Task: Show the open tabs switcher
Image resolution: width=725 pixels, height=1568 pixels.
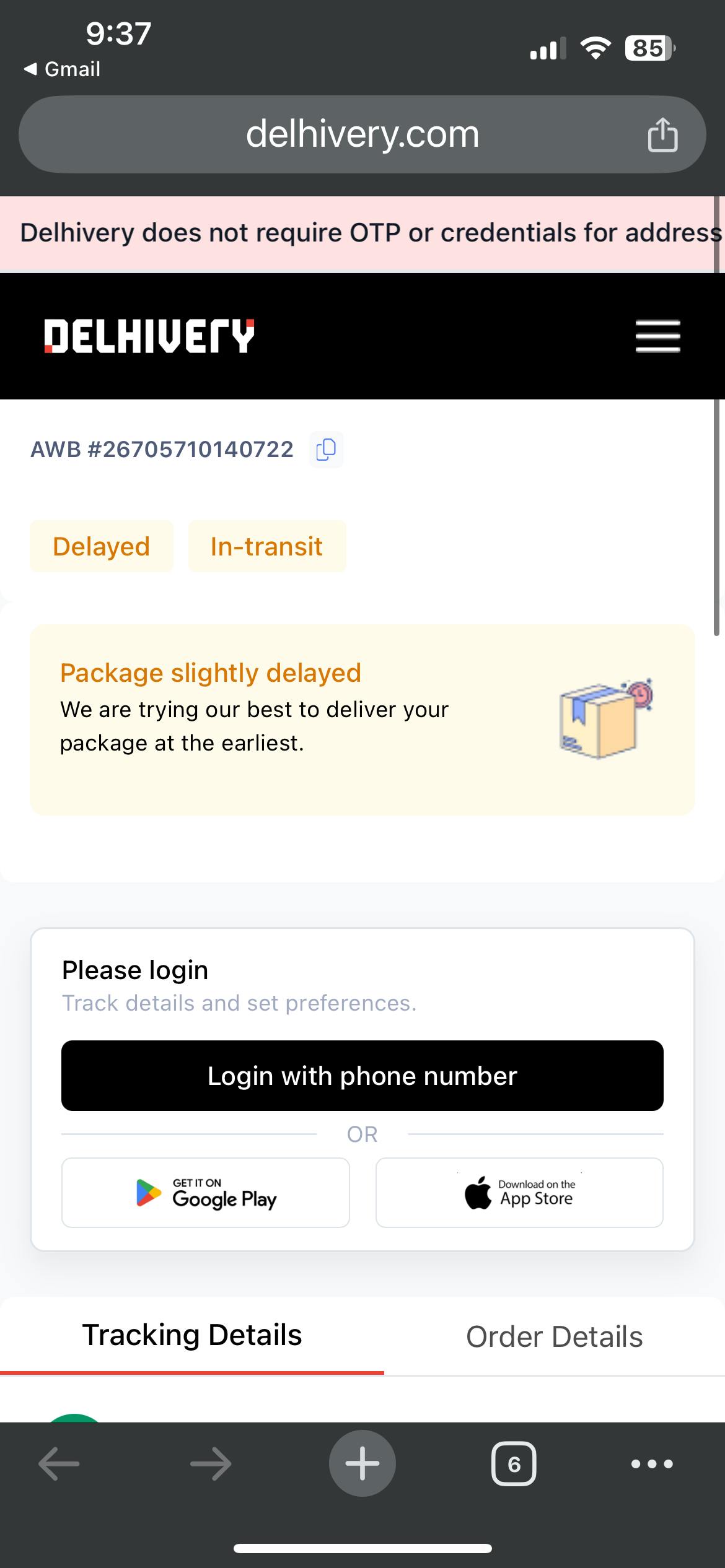Action: [514, 1464]
